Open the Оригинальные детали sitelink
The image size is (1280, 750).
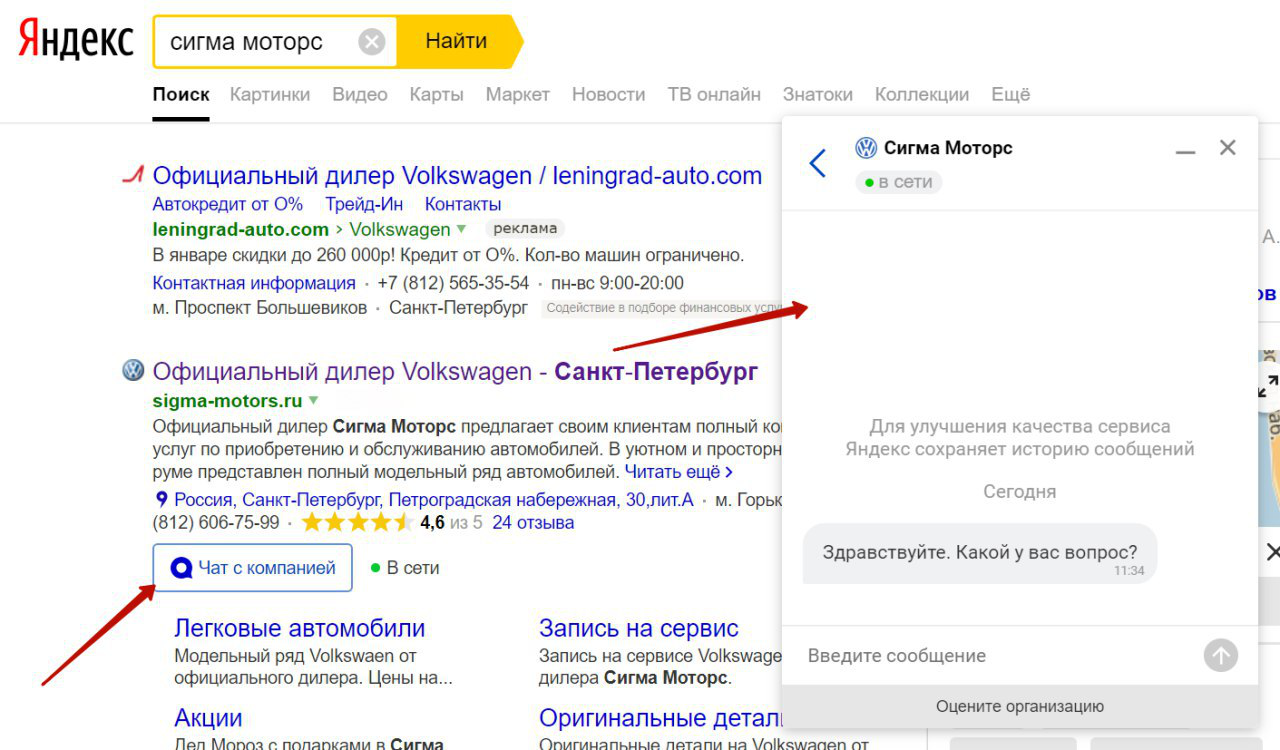[x=660, y=718]
